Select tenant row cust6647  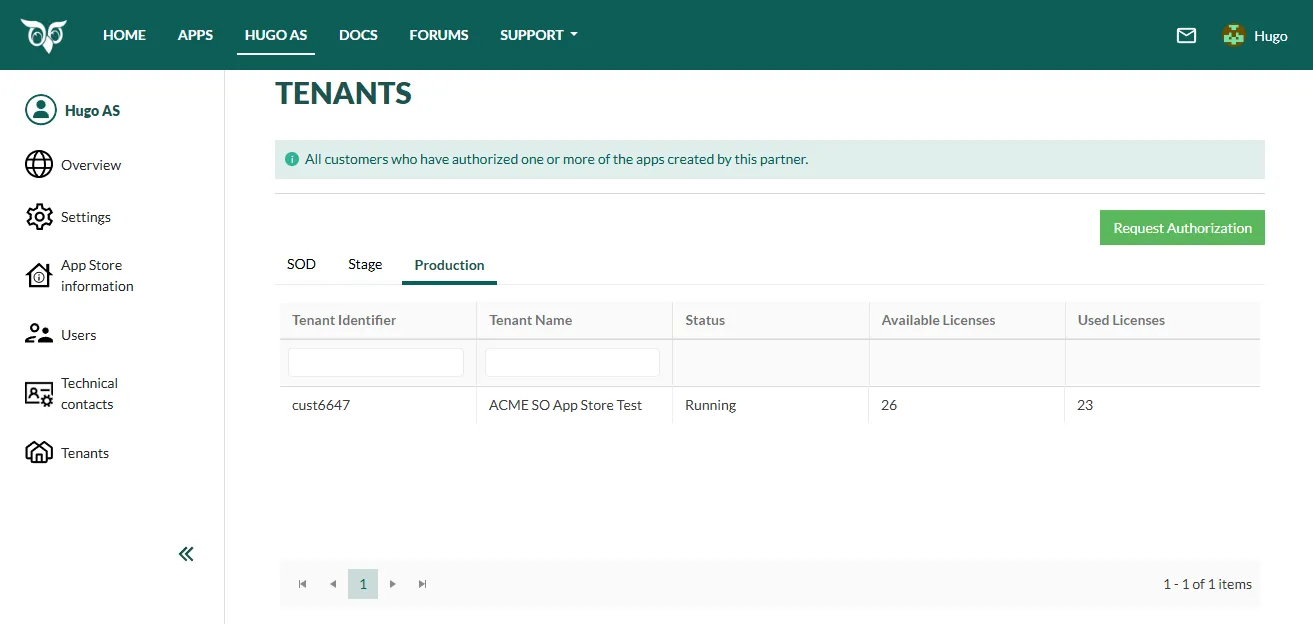click(321, 405)
